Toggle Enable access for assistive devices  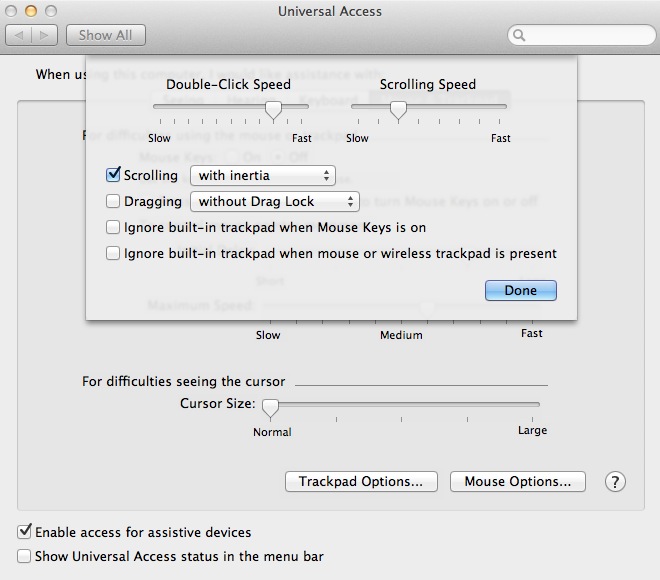click(24, 532)
